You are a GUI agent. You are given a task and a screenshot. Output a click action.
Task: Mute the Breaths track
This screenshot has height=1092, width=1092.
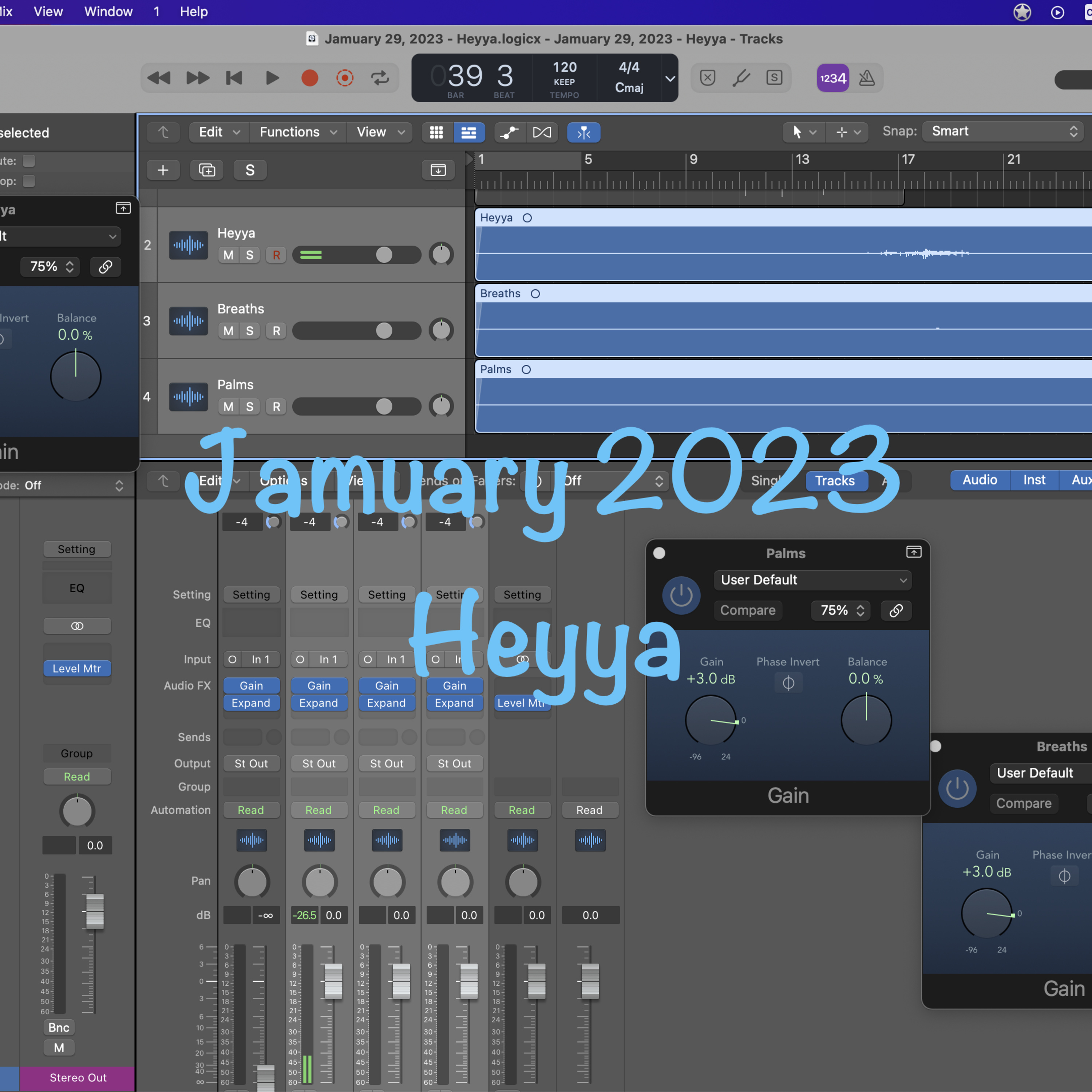[228, 331]
